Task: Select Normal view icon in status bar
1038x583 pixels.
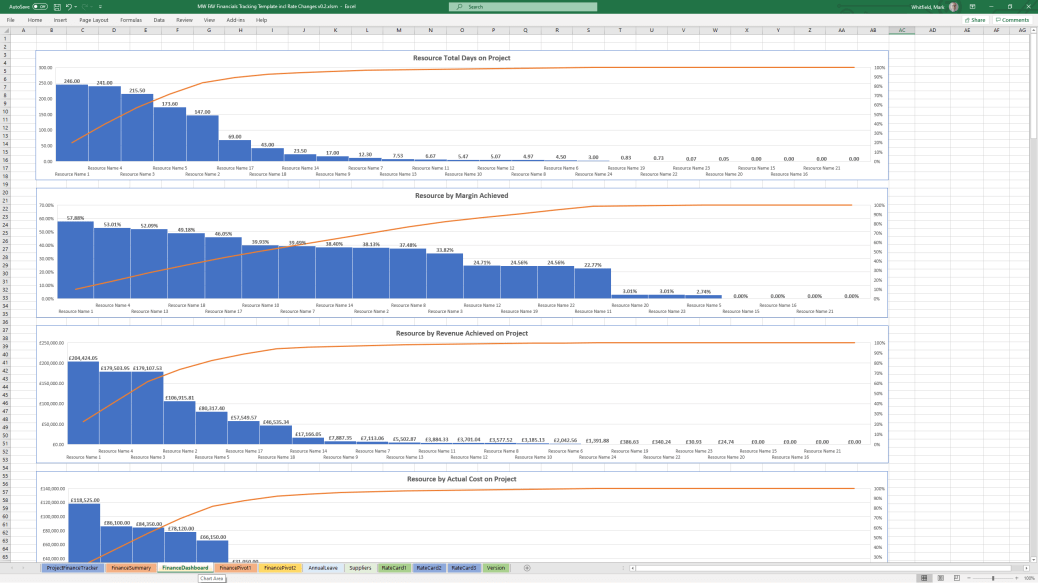Action: pyautogui.click(x=924, y=577)
